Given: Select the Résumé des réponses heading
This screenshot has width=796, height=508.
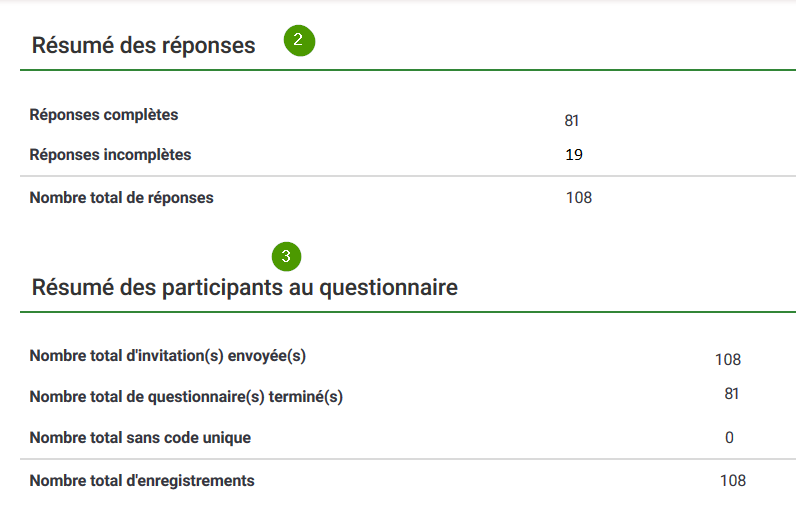Looking at the screenshot, I should (143, 45).
